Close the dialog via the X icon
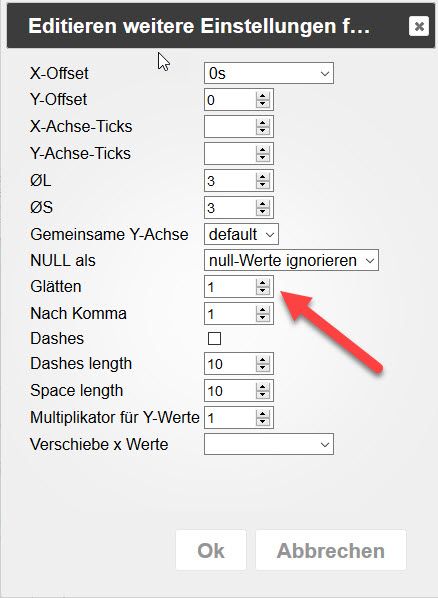Screen dimensions: 438x598 coord(419,26)
